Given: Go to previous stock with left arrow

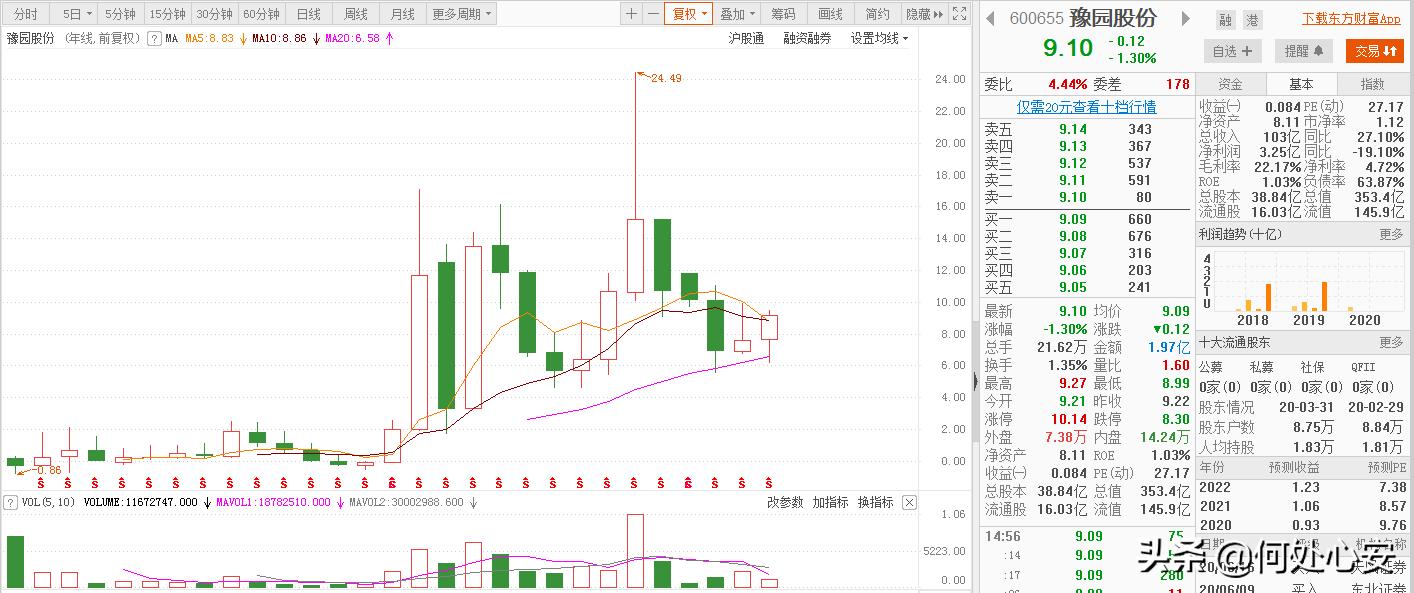Looking at the screenshot, I should click(x=990, y=19).
